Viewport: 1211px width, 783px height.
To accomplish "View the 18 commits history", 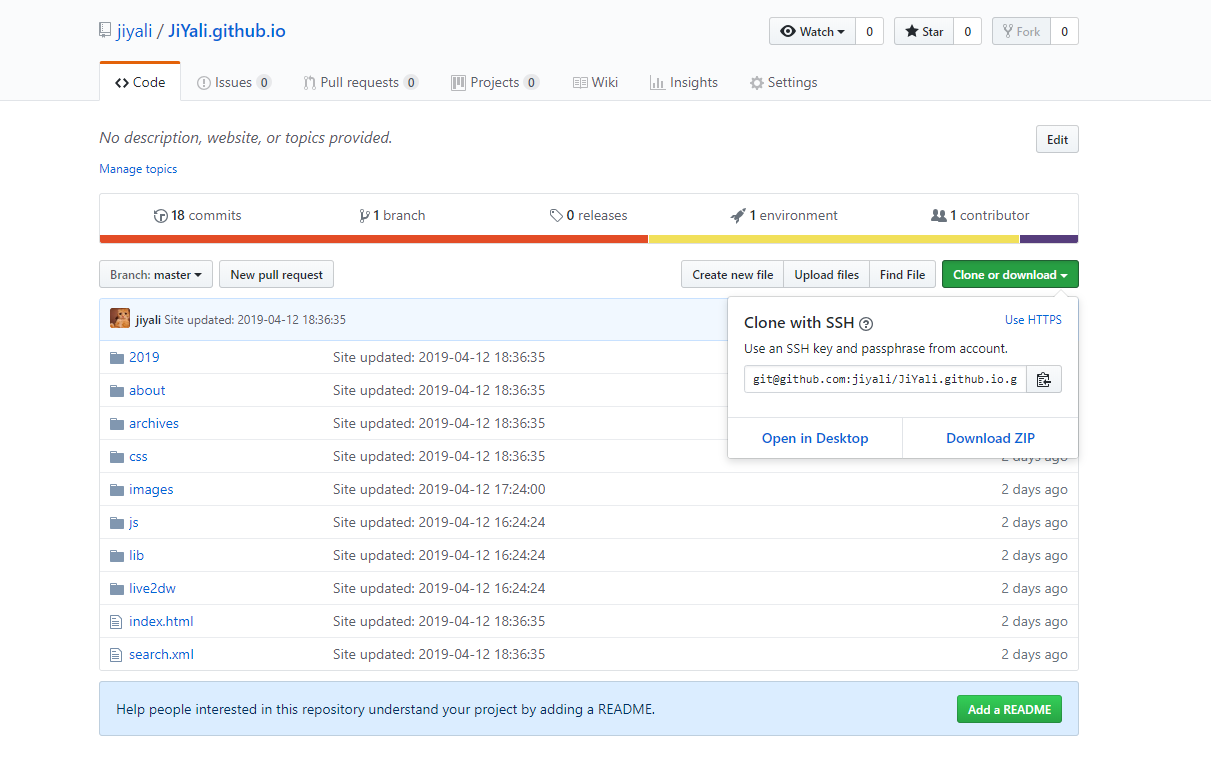I will [197, 215].
